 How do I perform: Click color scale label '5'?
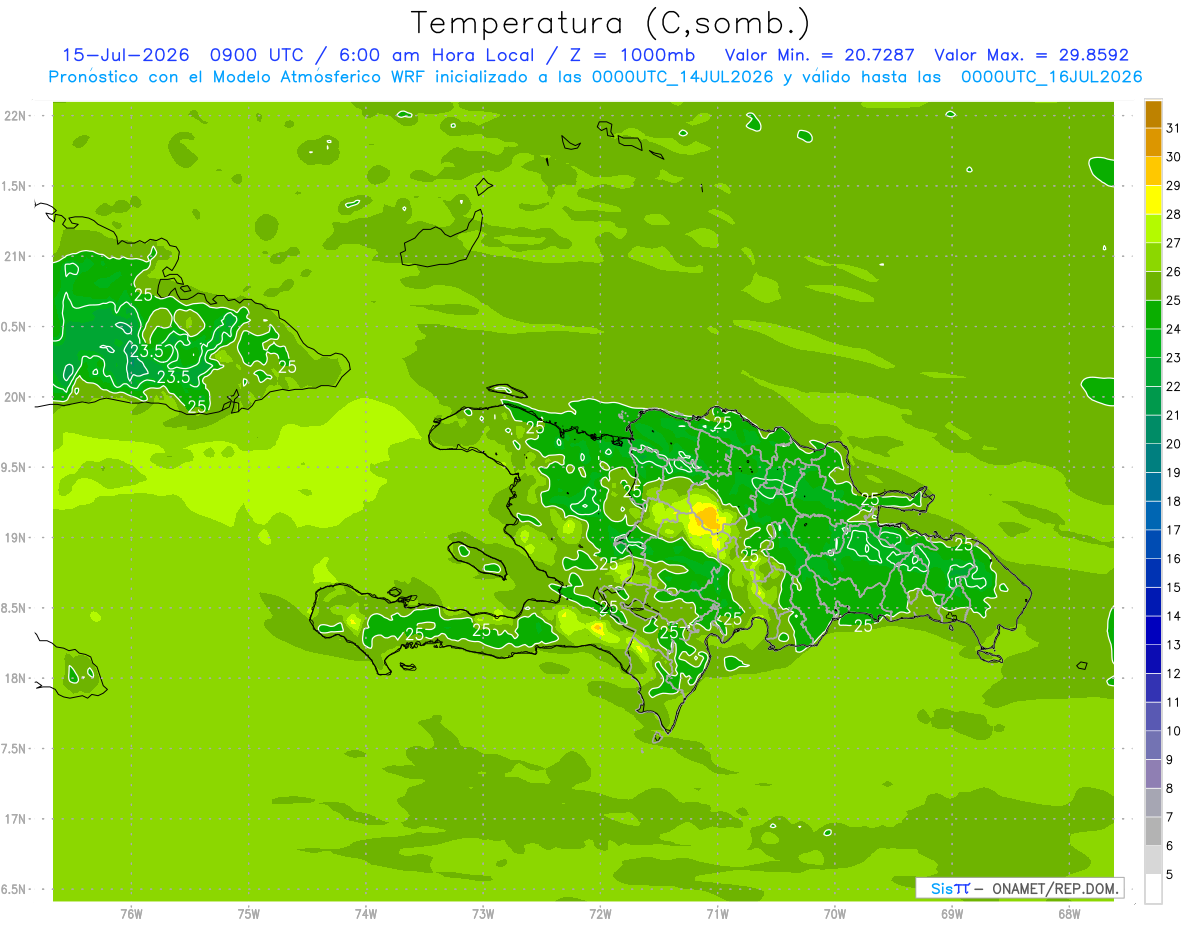pos(1169,874)
